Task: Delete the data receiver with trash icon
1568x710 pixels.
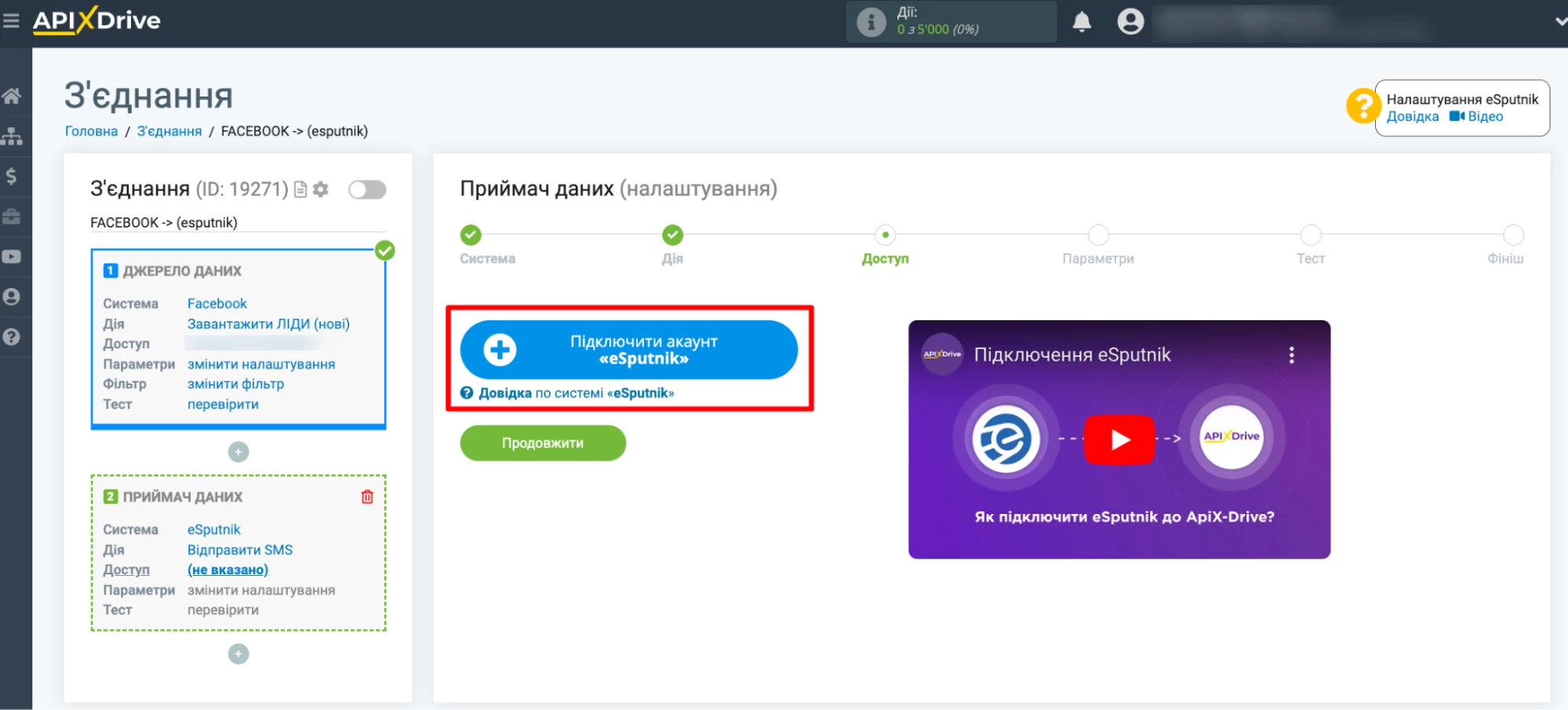Action: pos(367,497)
